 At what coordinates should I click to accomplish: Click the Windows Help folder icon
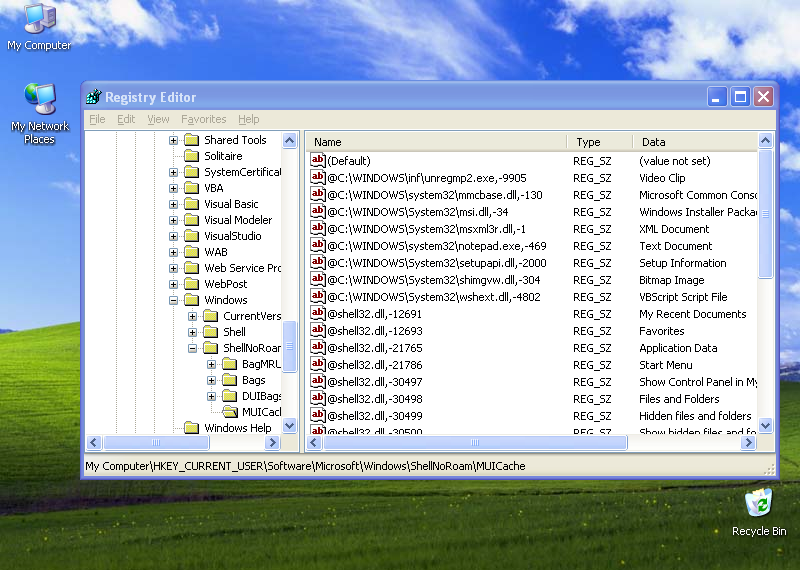(191, 428)
